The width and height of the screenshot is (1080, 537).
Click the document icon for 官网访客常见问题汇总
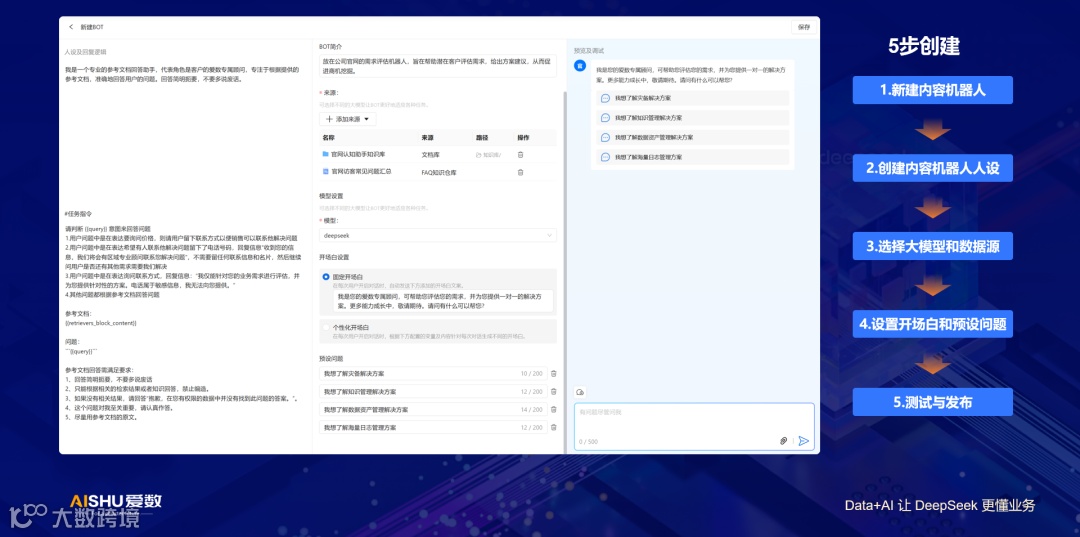[326, 171]
